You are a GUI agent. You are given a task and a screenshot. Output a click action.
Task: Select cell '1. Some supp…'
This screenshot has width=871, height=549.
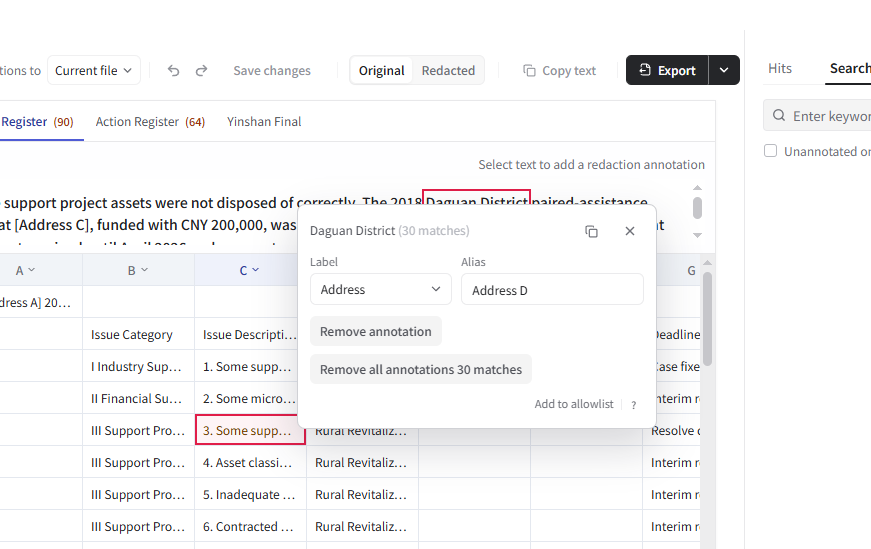pyautogui.click(x=247, y=366)
